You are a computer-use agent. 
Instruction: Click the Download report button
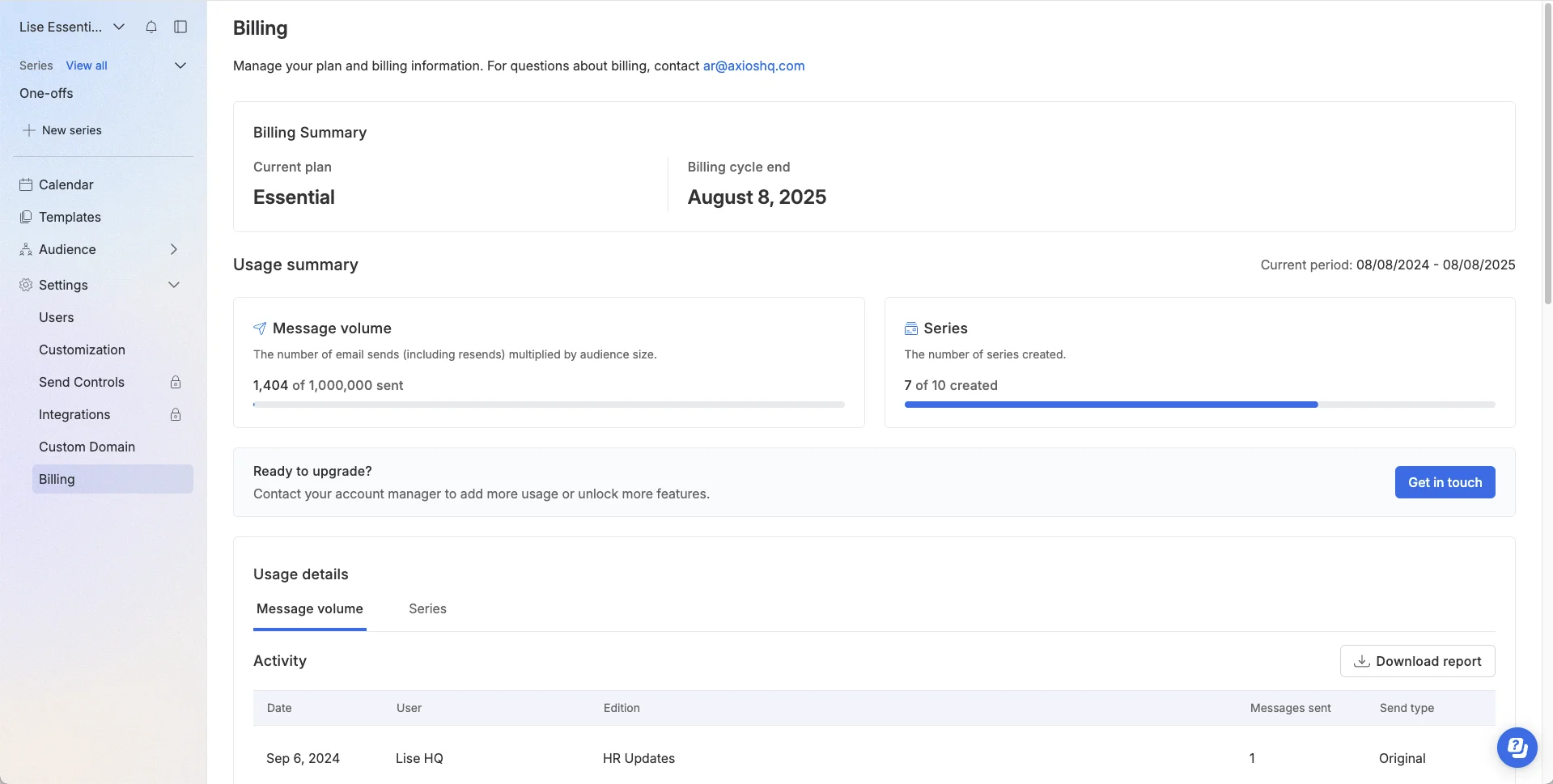[x=1417, y=661]
